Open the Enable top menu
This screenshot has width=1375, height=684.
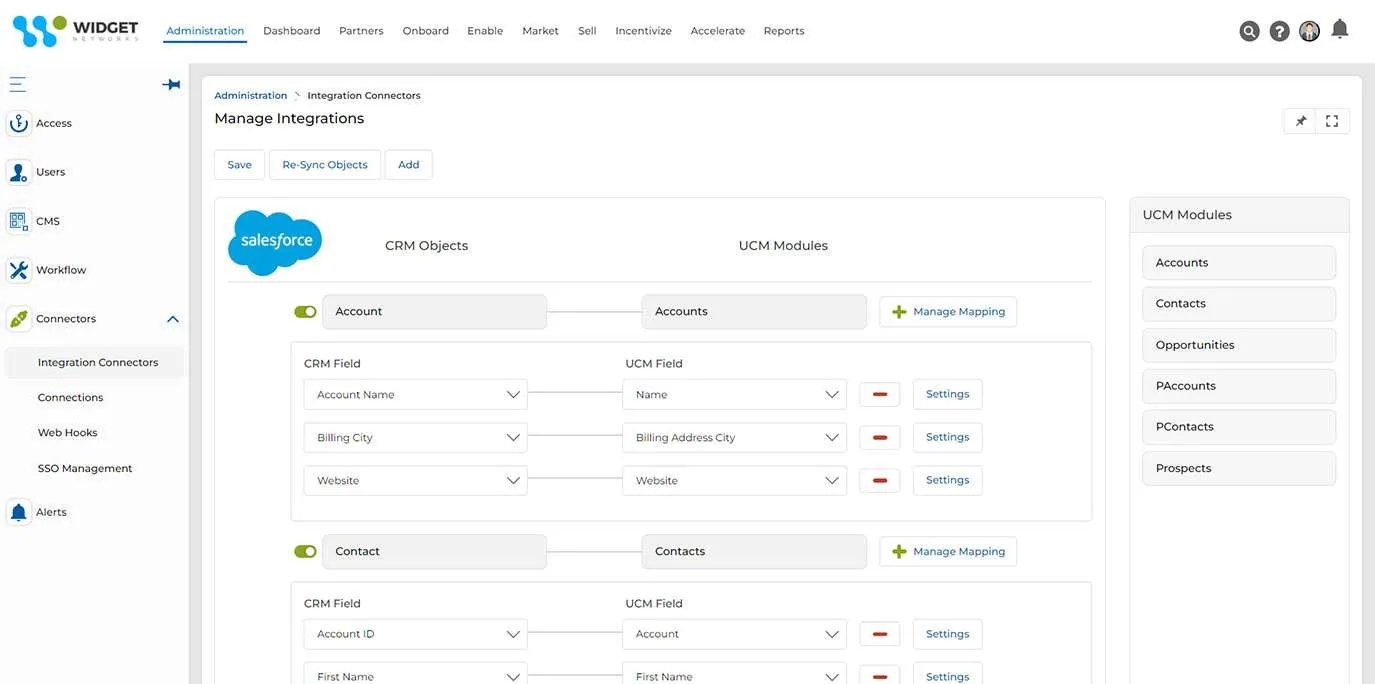click(485, 31)
